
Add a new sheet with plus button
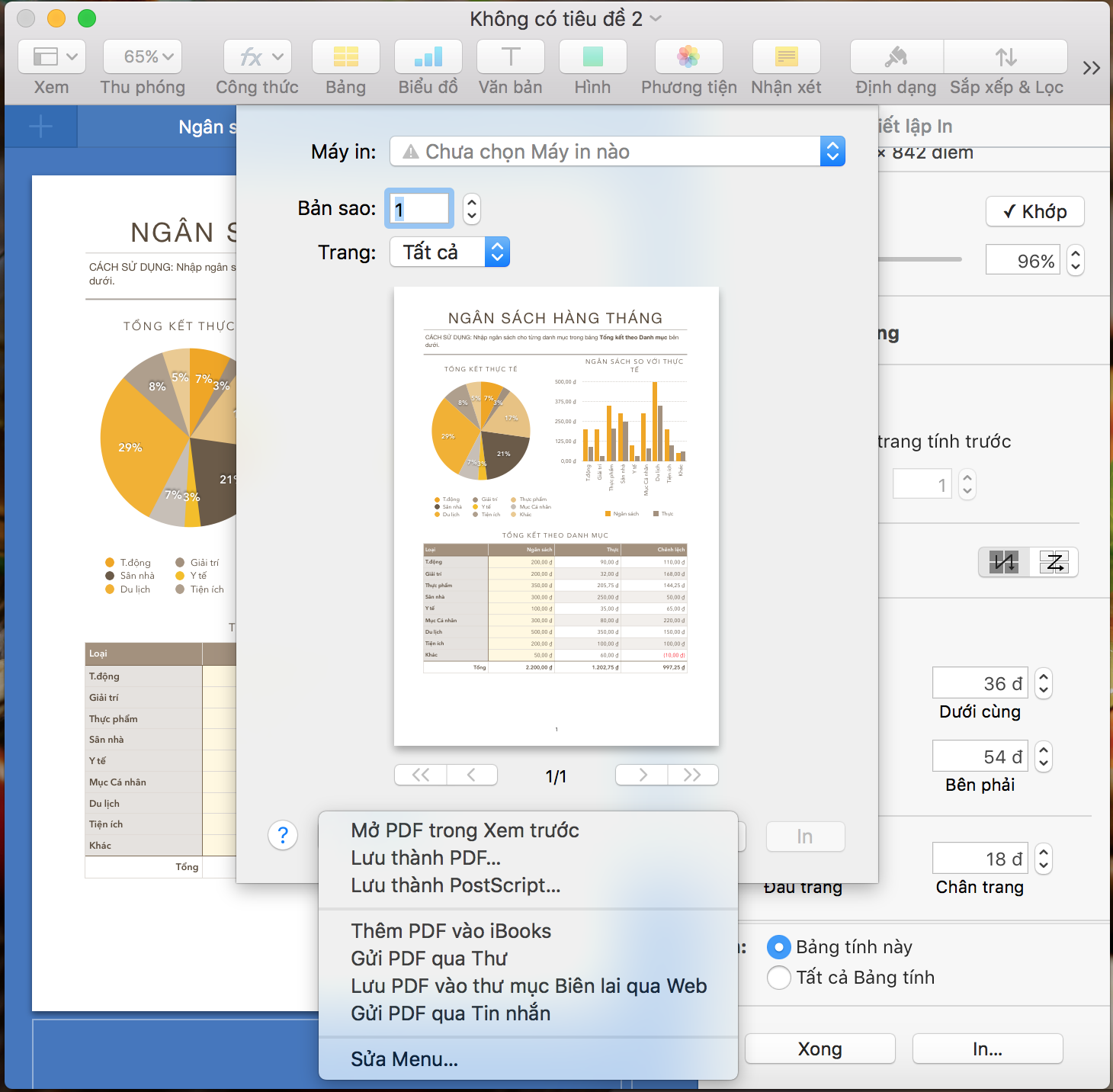point(40,127)
